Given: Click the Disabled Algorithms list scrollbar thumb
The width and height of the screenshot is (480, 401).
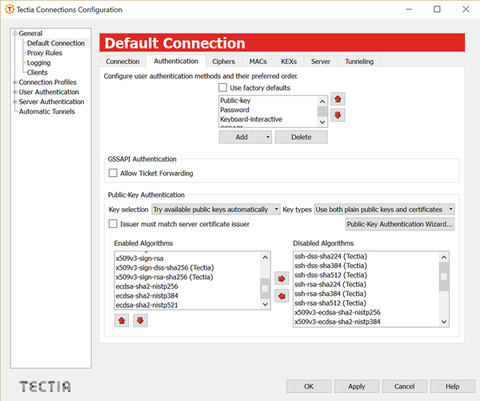Looking at the screenshot, I should point(444,277).
